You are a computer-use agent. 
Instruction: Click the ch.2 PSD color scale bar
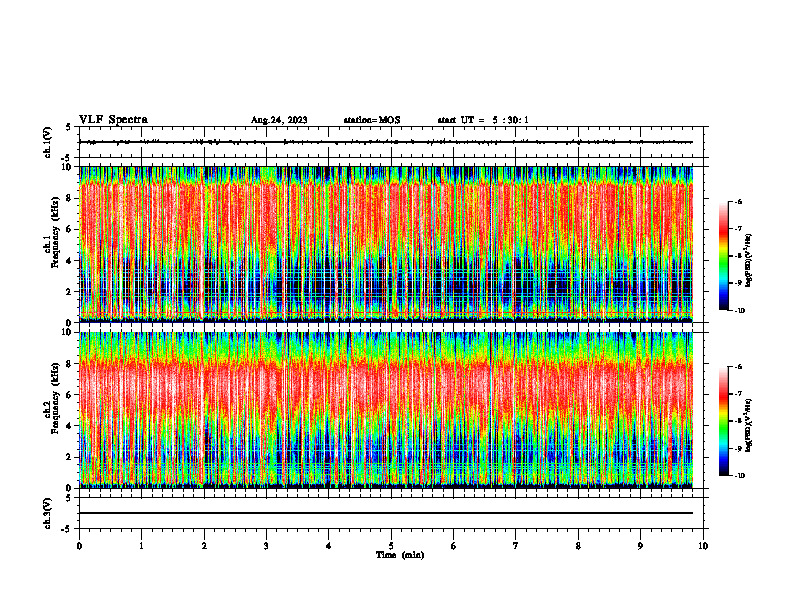[x=723, y=421]
